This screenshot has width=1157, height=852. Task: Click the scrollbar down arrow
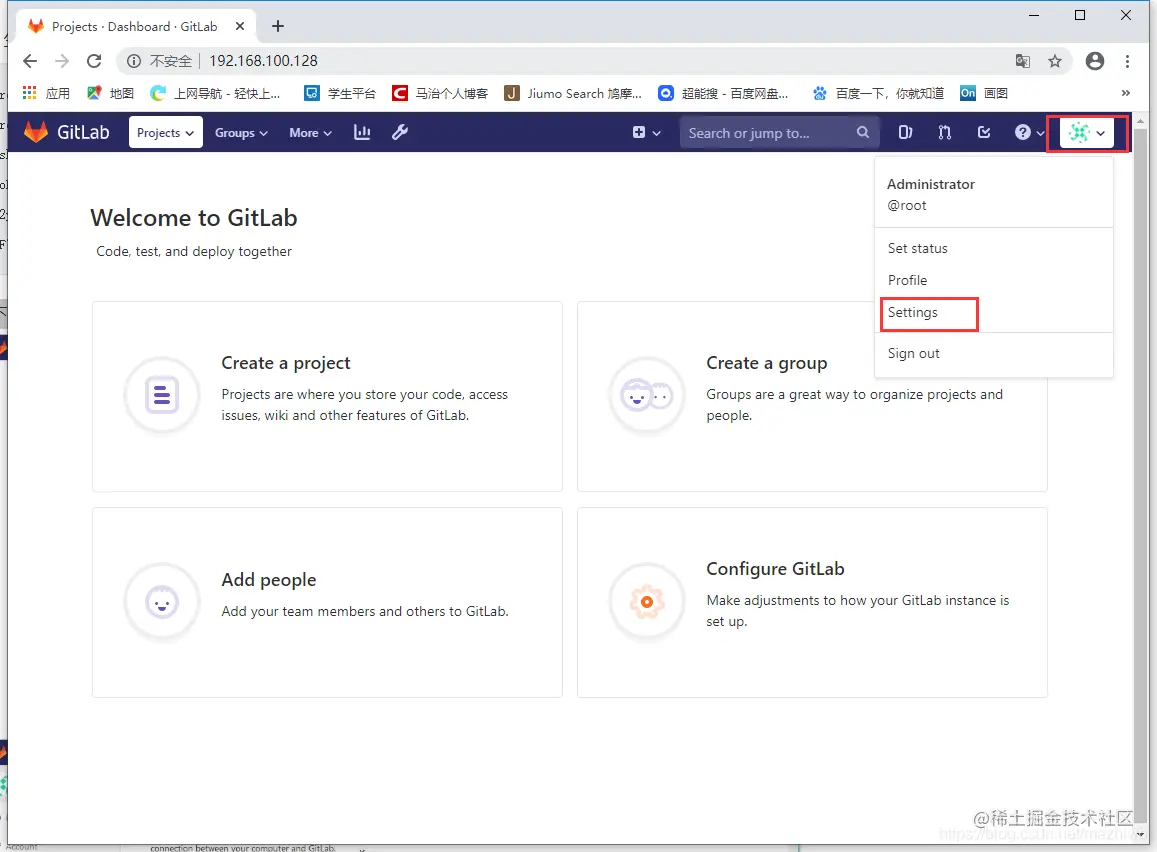tap(1140, 835)
